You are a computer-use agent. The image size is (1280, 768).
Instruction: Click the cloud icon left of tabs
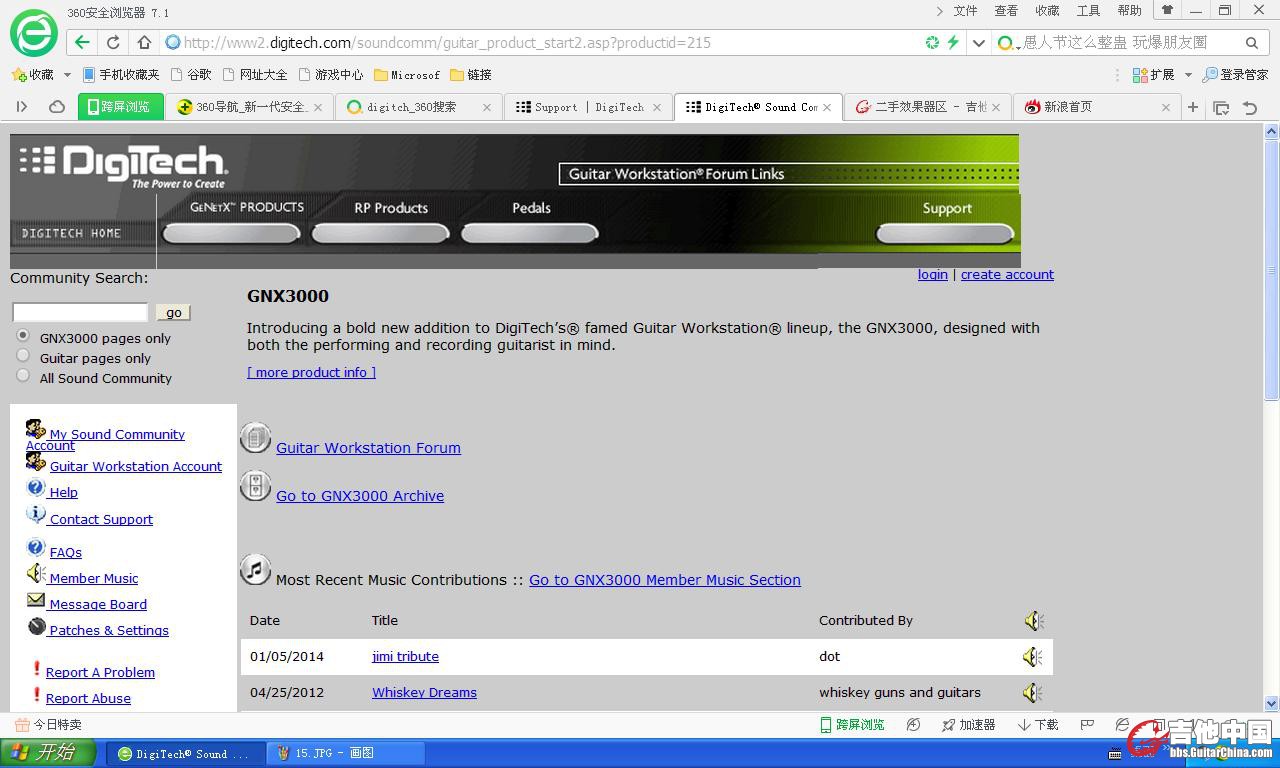click(57, 107)
